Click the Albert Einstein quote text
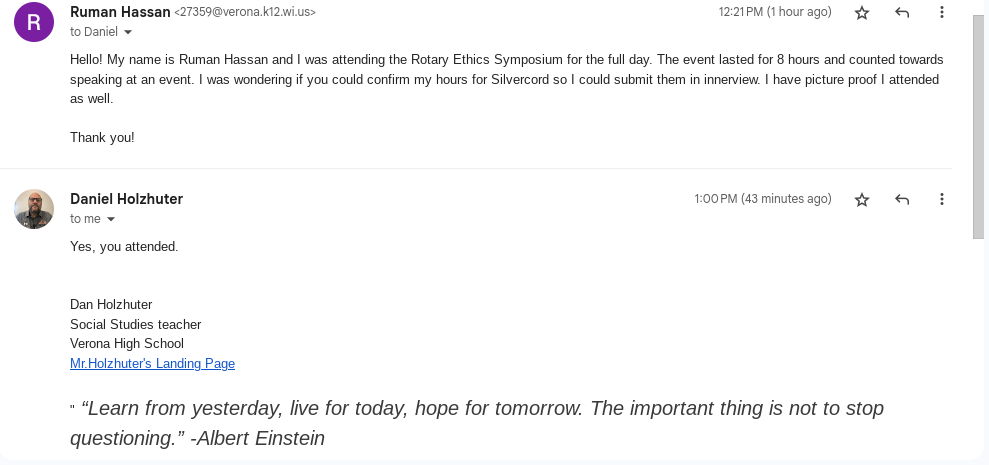This screenshot has height=465, width=989. coord(476,423)
